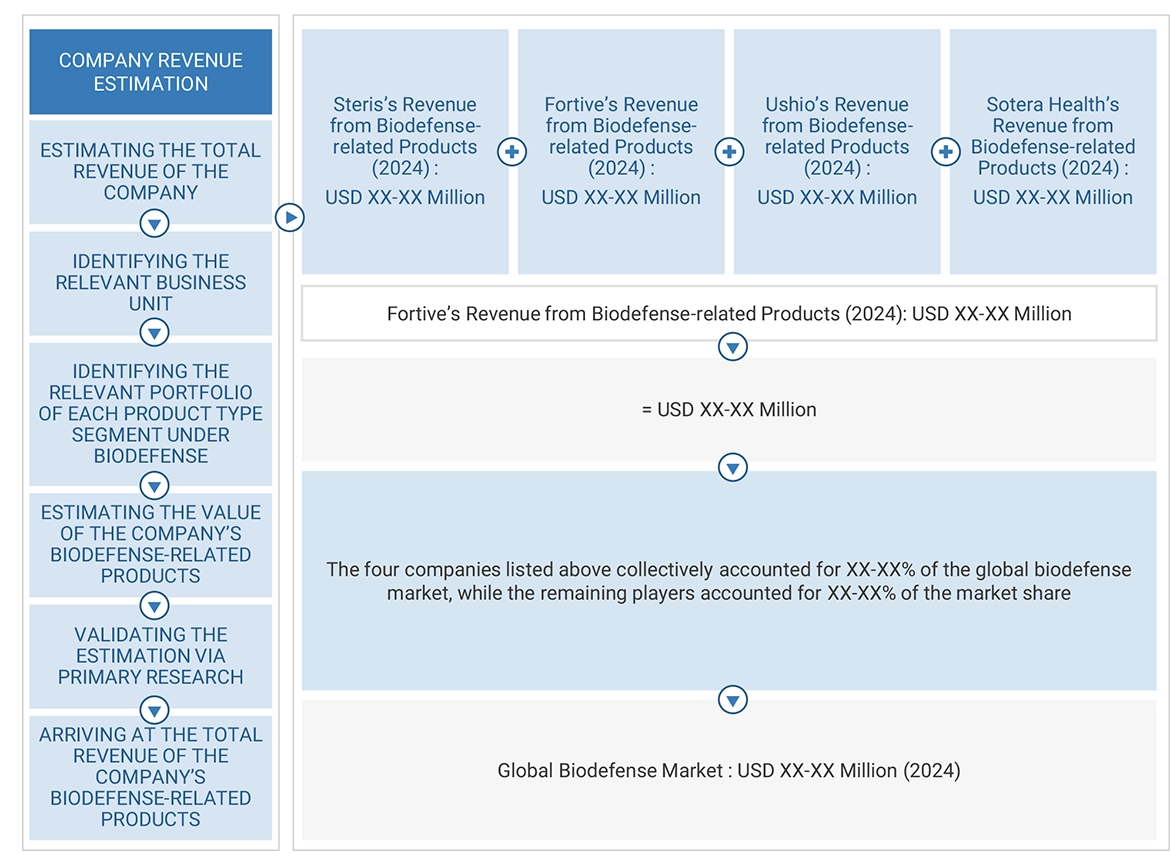Click the plus icon before Sotera Health box
1170x856 pixels.
944,151
